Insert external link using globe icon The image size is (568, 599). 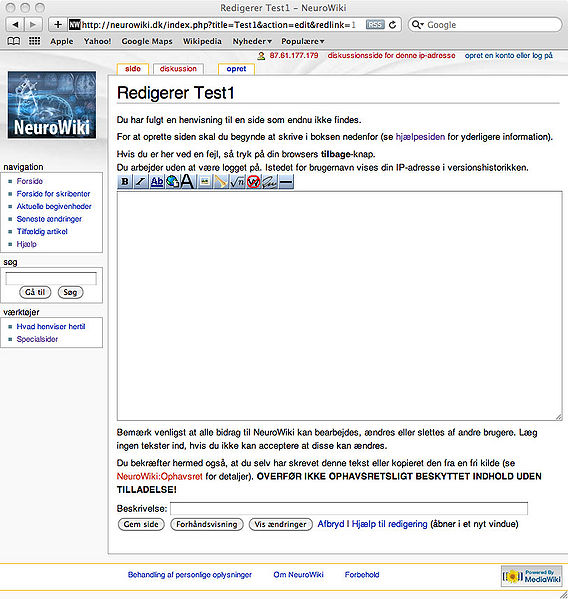pos(173,182)
